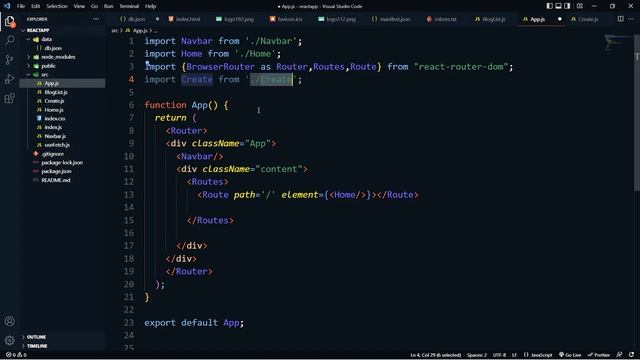Open the Source Control view

click(x=9, y=60)
